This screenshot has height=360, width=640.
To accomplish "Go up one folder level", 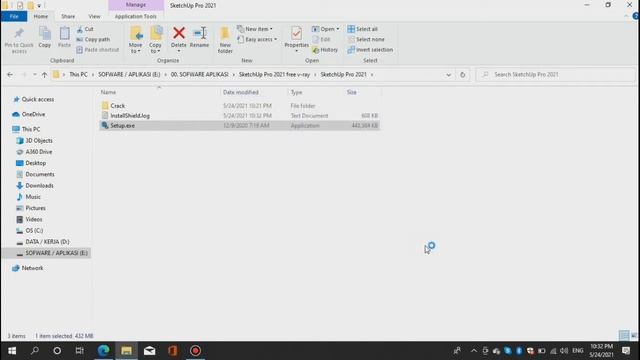I will tap(44, 75).
